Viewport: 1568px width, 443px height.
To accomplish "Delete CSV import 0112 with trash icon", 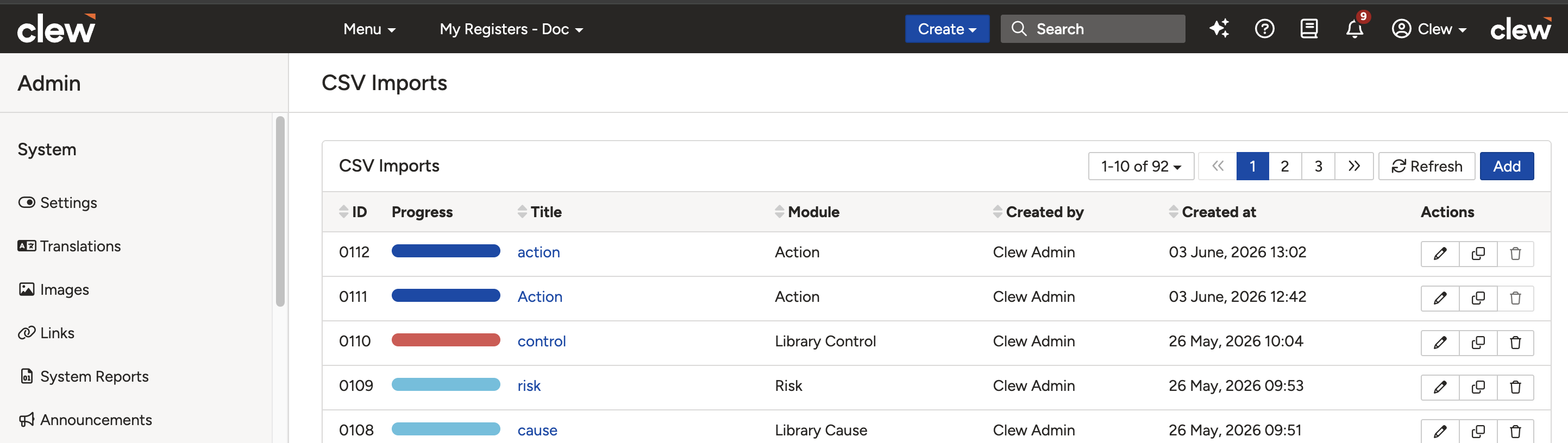I will [x=1515, y=254].
